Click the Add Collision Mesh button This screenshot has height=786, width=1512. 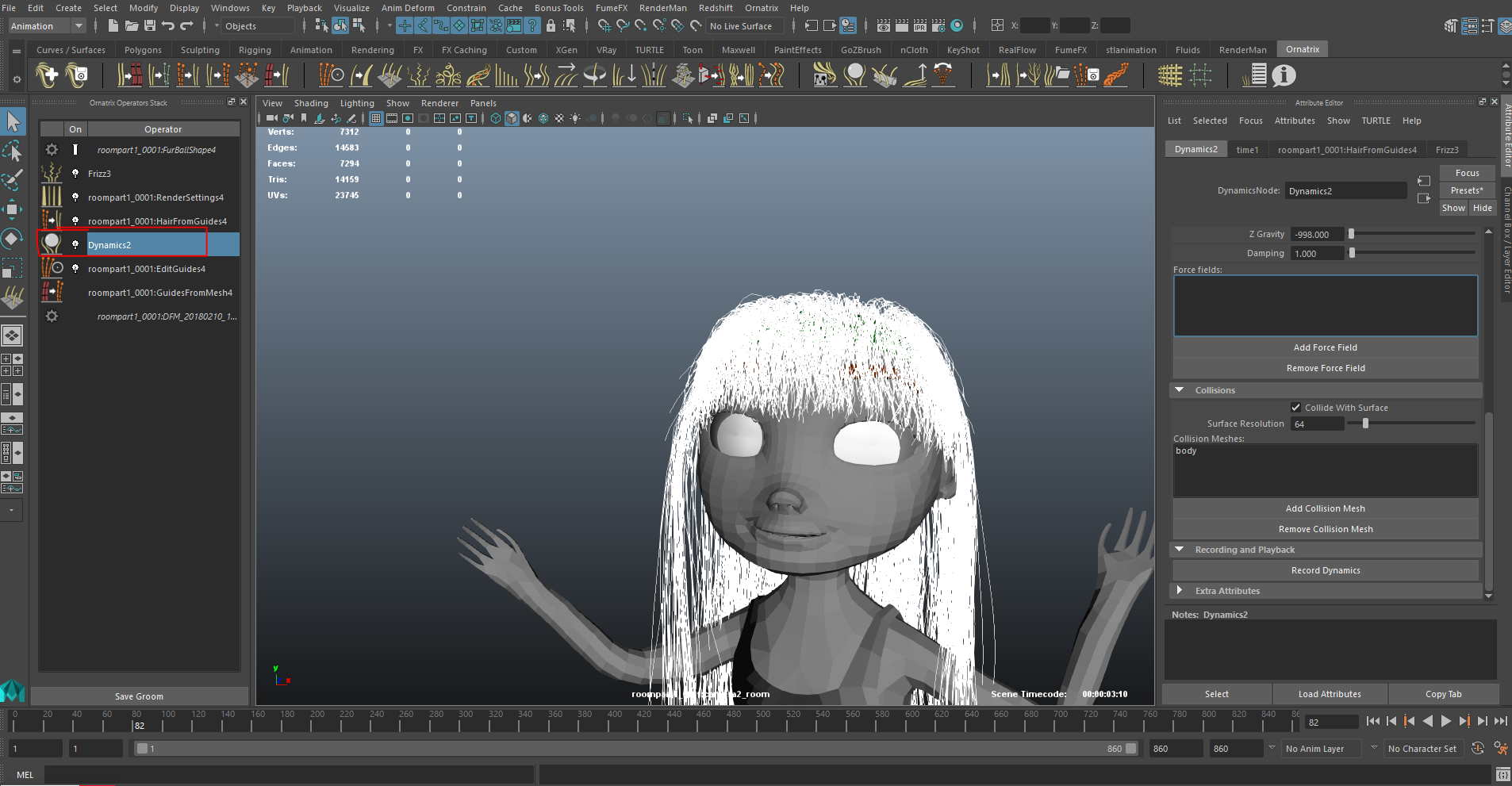coord(1325,508)
